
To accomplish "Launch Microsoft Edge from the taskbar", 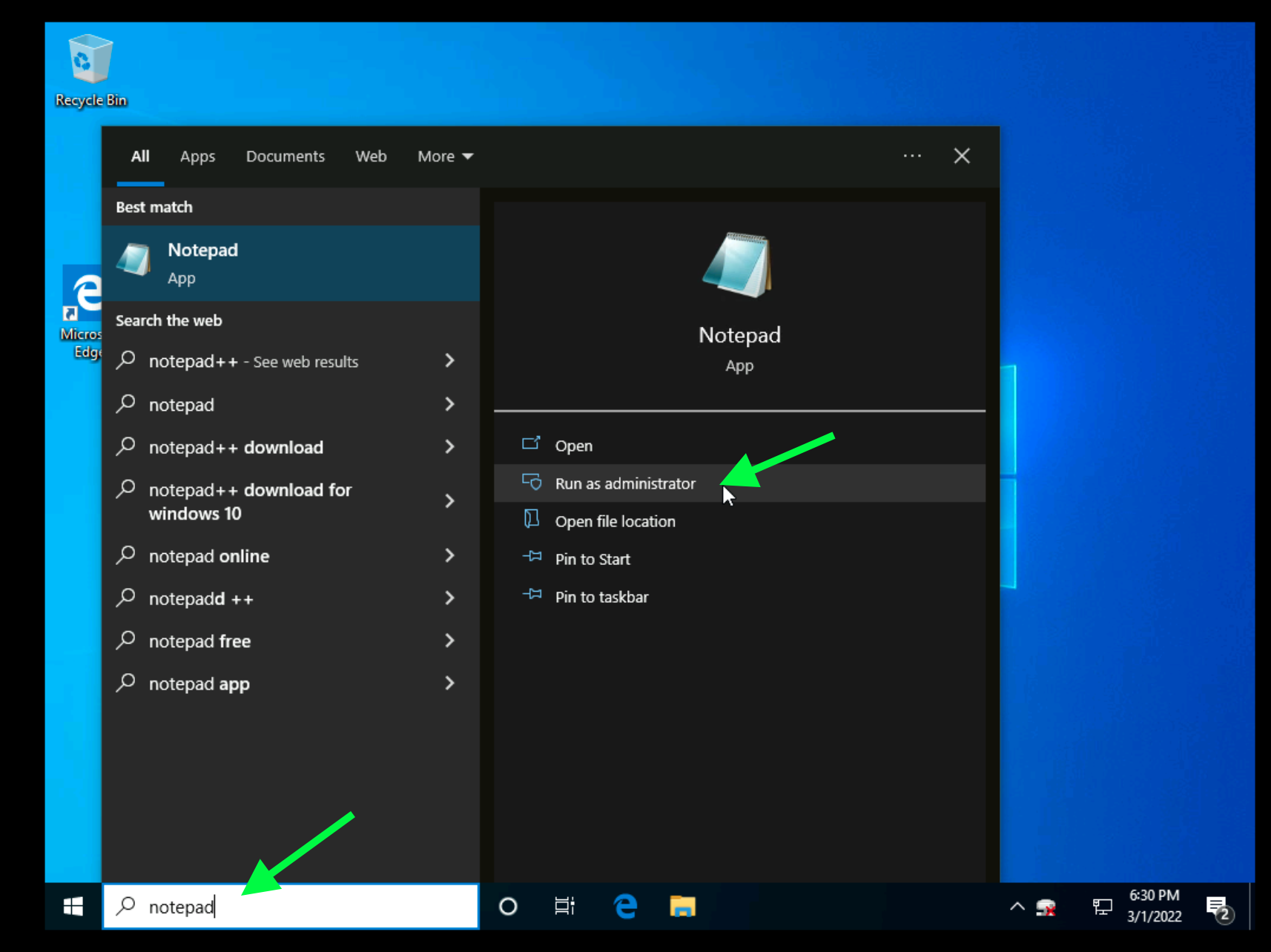I will pyautogui.click(x=625, y=906).
